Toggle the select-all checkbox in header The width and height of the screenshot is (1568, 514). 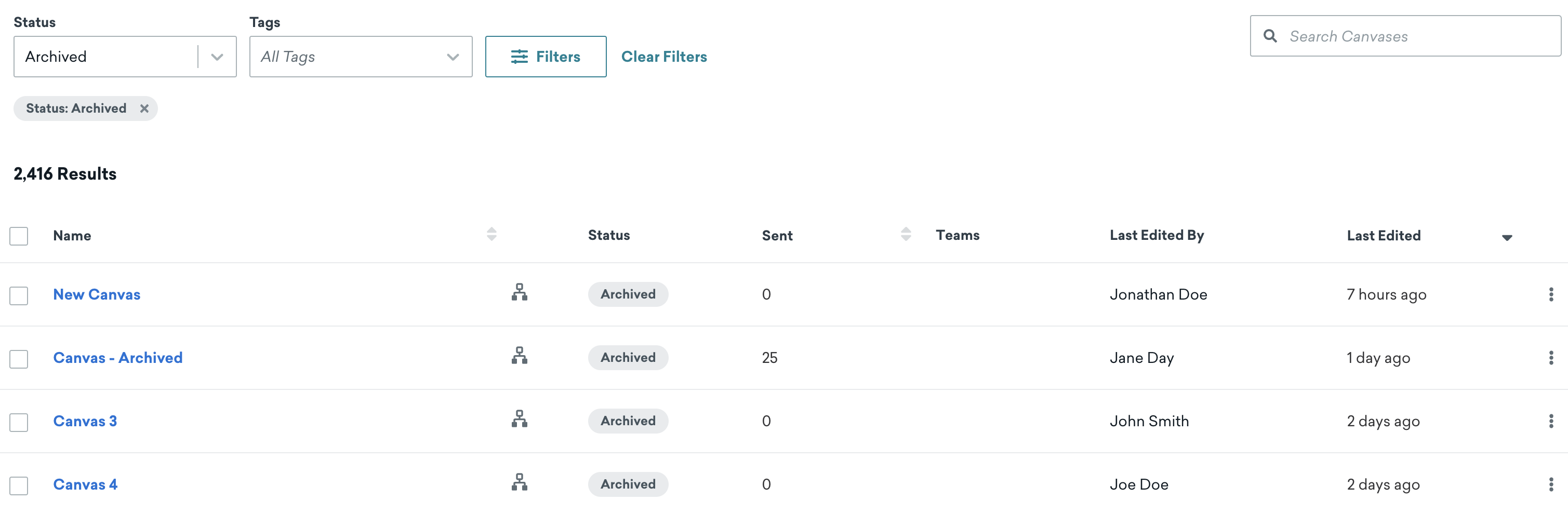click(19, 236)
